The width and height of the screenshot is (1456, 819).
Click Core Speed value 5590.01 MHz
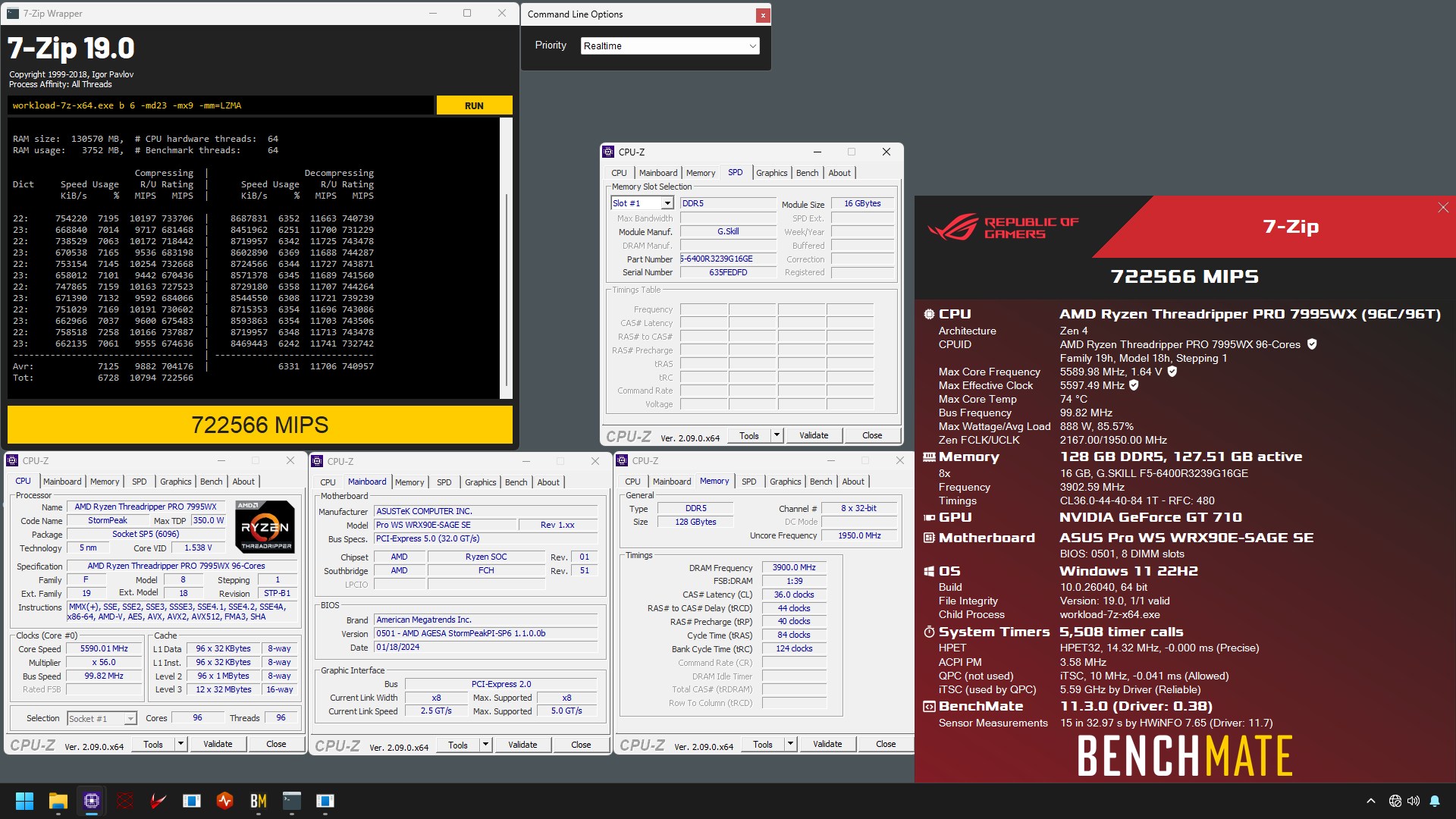(105, 648)
